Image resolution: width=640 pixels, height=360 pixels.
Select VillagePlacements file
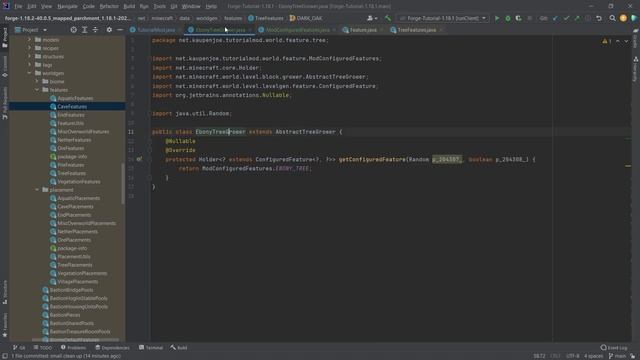pos(78,282)
